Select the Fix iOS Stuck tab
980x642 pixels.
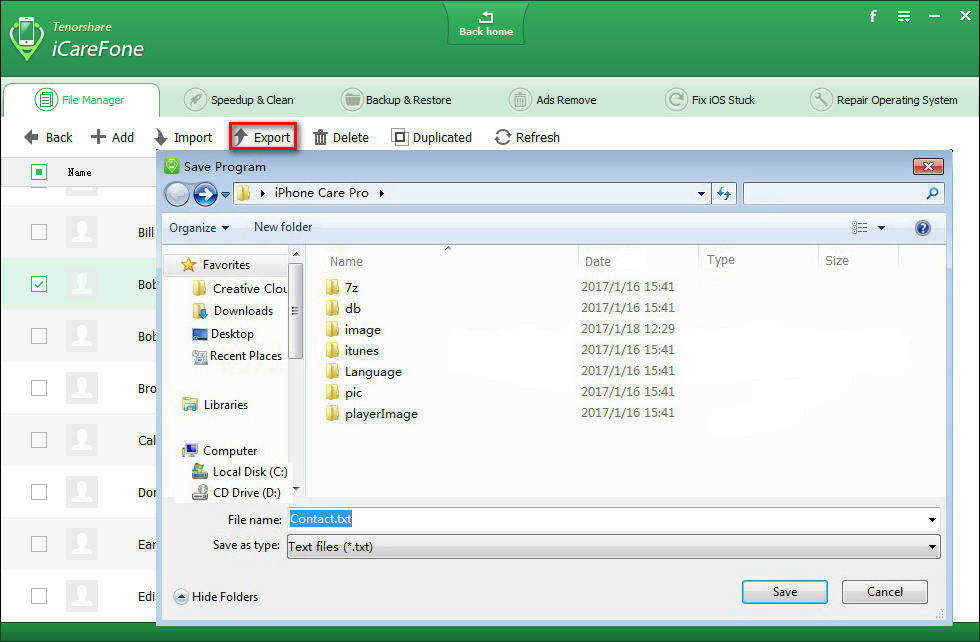710,100
